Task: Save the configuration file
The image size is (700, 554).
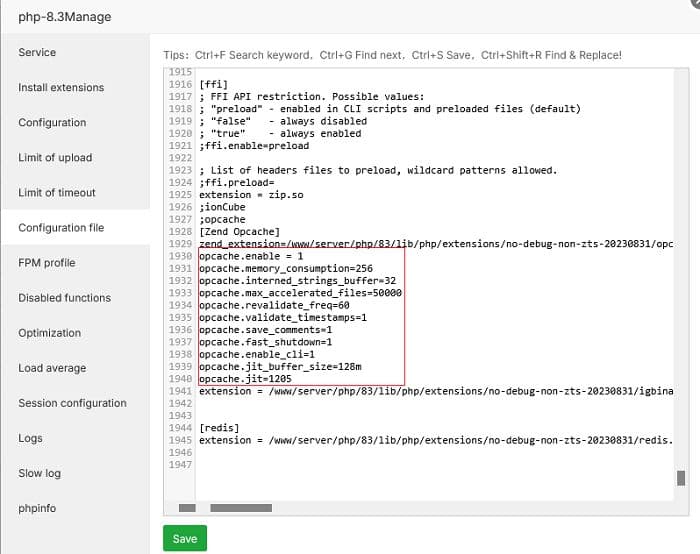Action: click(x=185, y=538)
